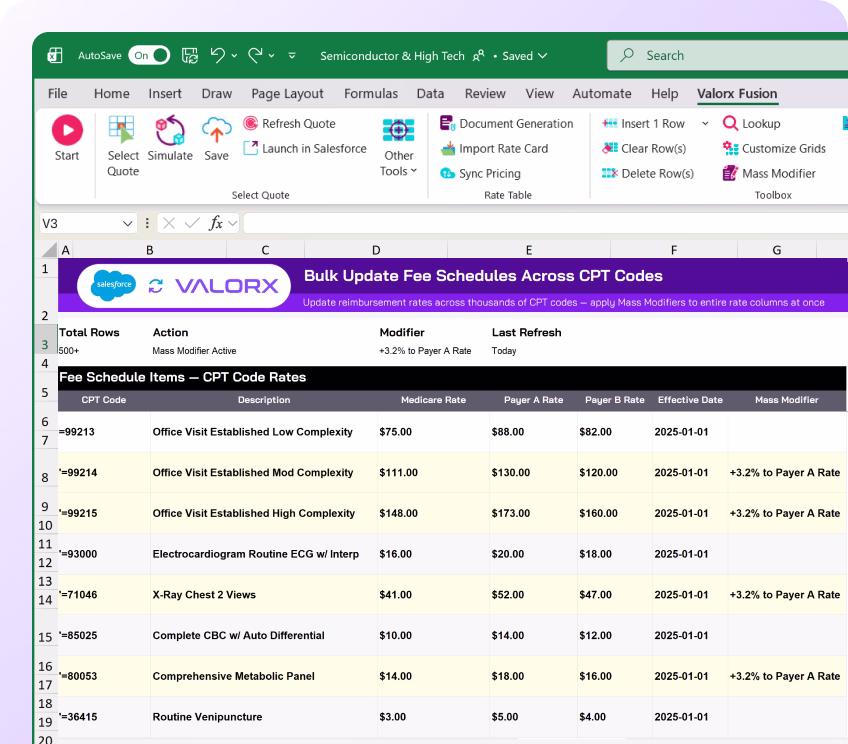Open the Help tab

click(664, 94)
